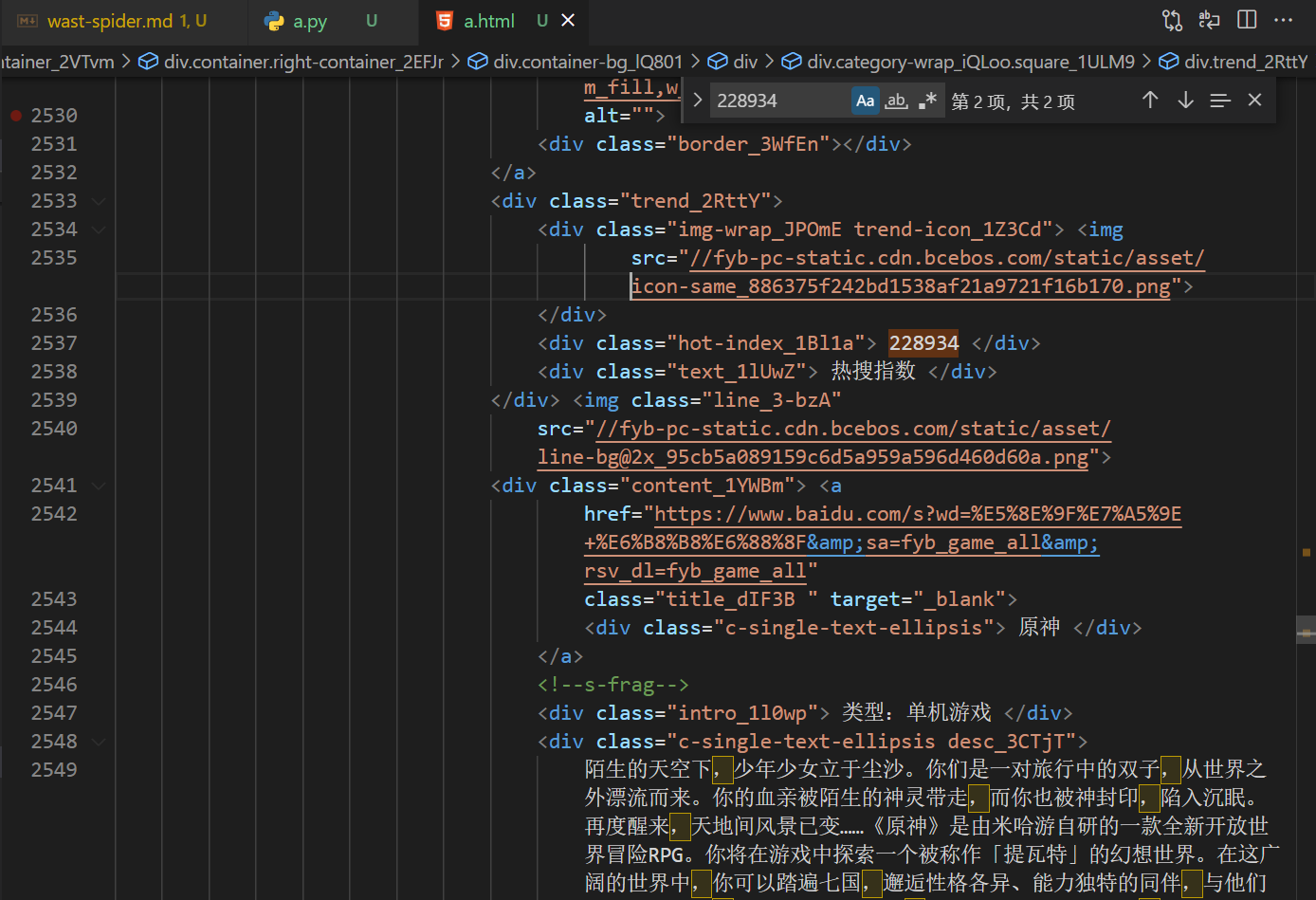This screenshot has height=900, width=1316.
Task: Jump to the next match in find widget
Action: click(1185, 101)
